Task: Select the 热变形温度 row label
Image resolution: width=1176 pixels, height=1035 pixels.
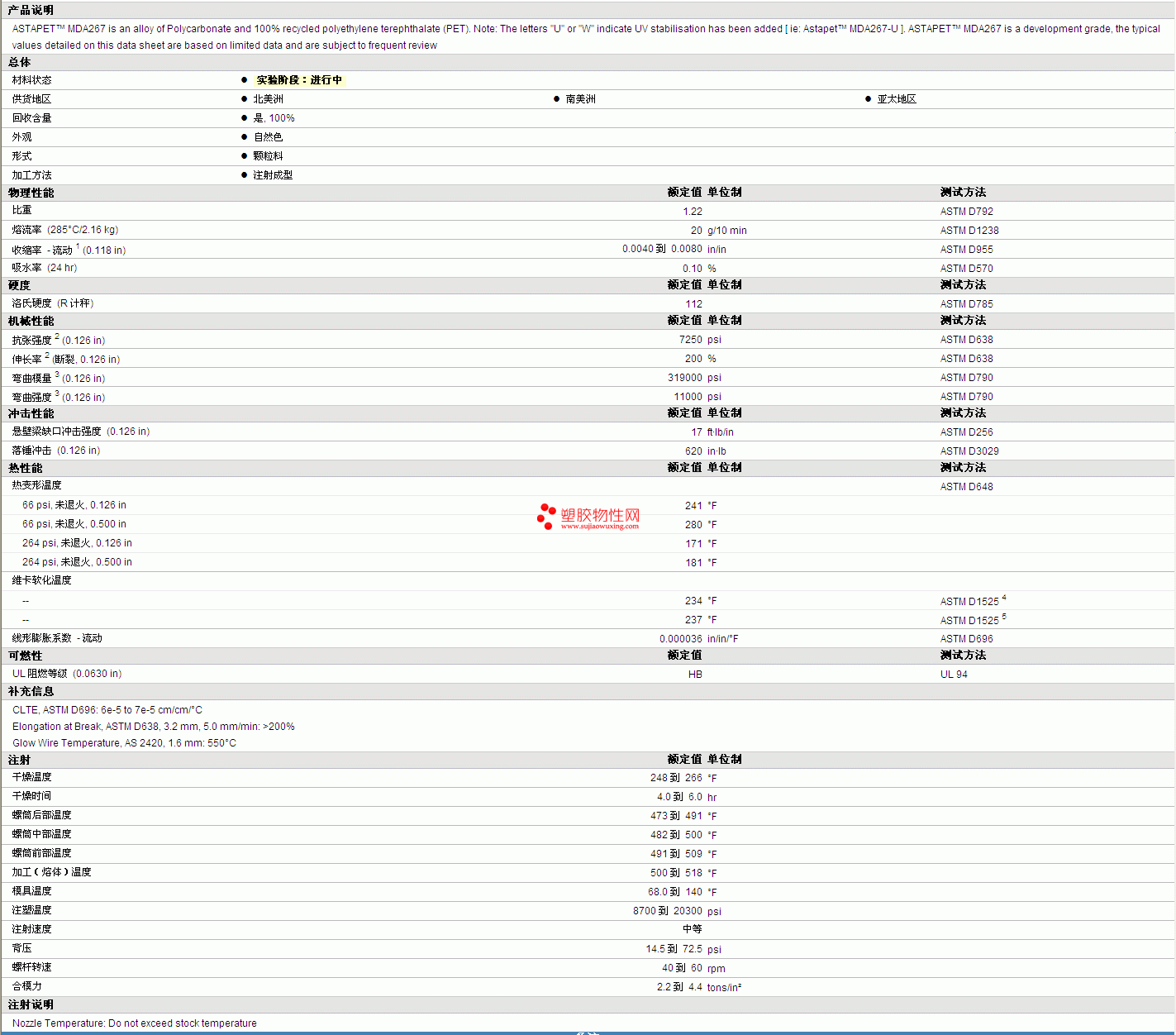Action: pos(36,485)
